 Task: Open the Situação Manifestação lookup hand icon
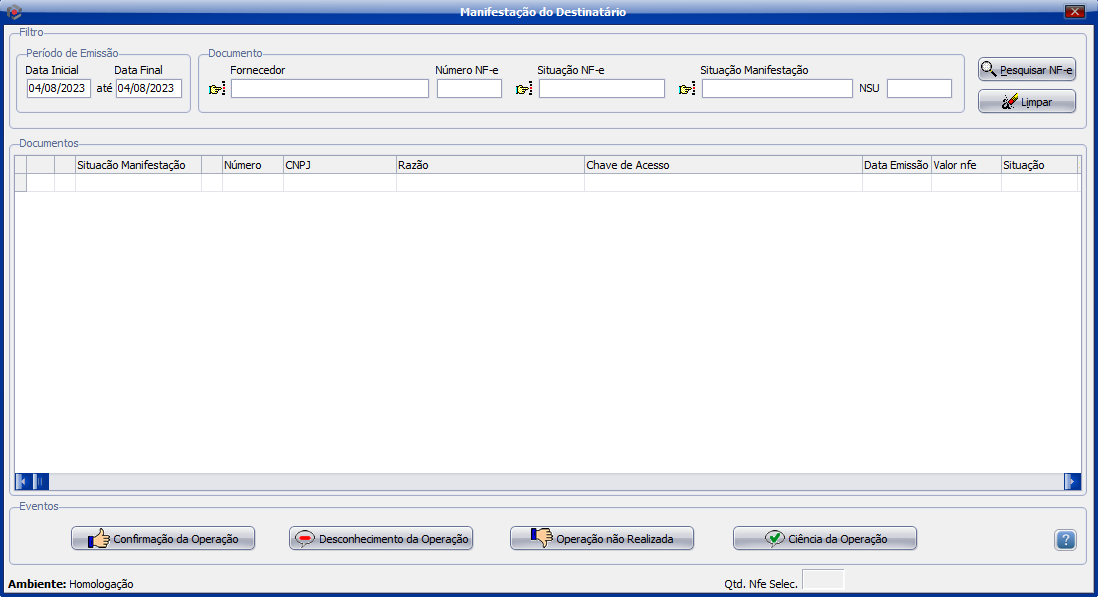point(687,89)
